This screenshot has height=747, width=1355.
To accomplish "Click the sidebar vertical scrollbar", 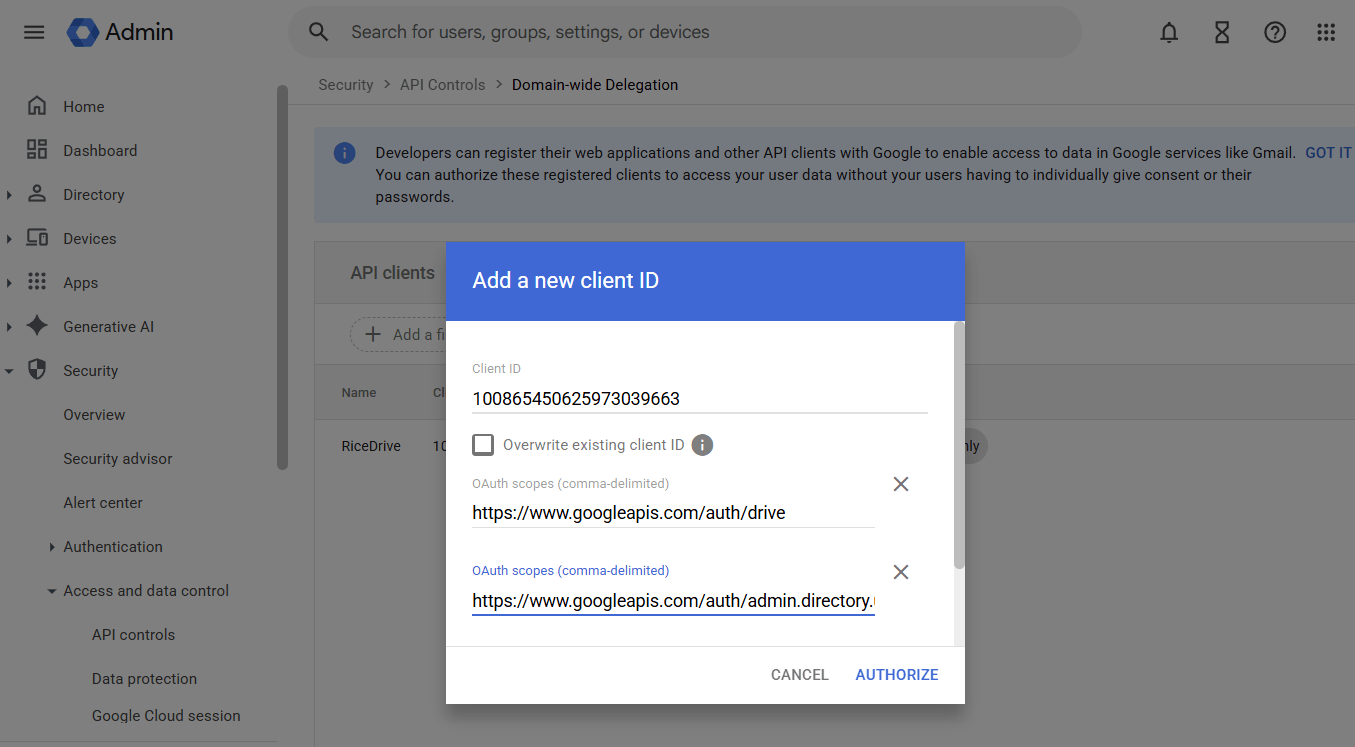I will point(282,277).
